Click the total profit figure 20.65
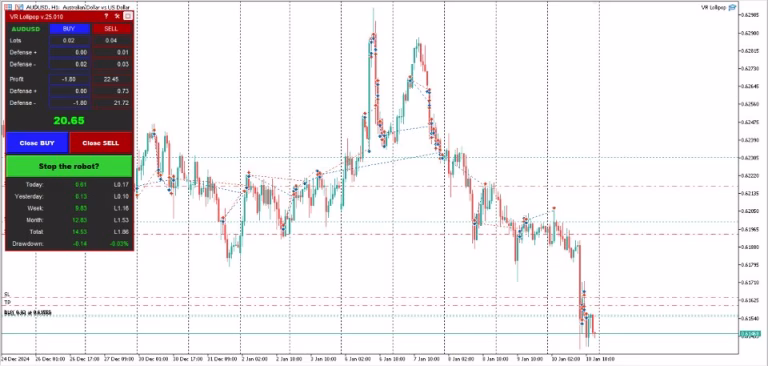This screenshot has height=366, width=768. [x=69, y=120]
